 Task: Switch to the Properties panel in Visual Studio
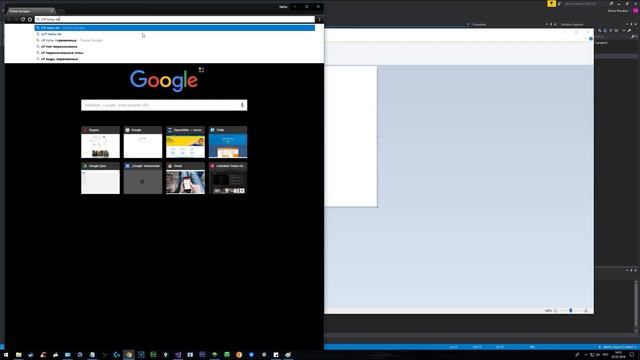479,24
